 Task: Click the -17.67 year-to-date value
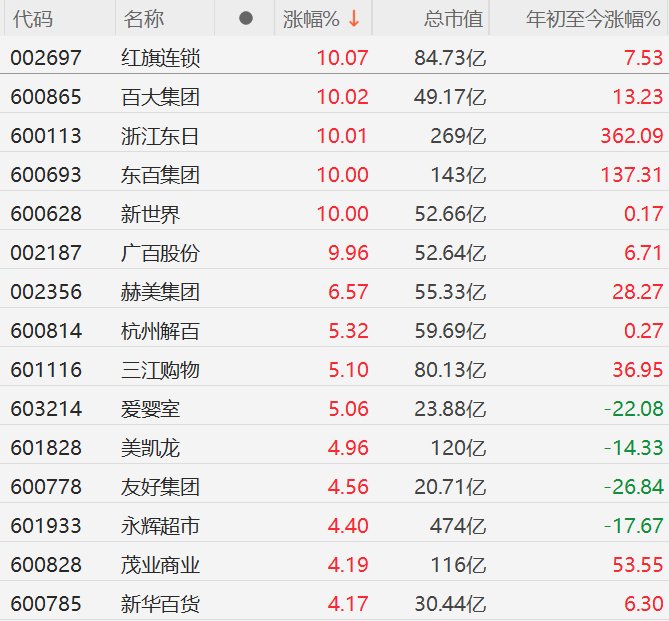(x=634, y=526)
